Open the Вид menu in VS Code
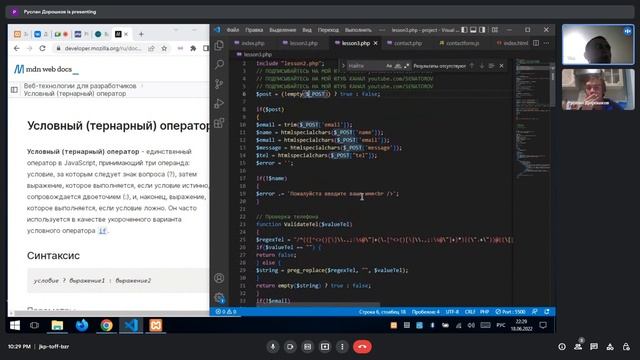This screenshot has width=640, height=360. (307, 30)
